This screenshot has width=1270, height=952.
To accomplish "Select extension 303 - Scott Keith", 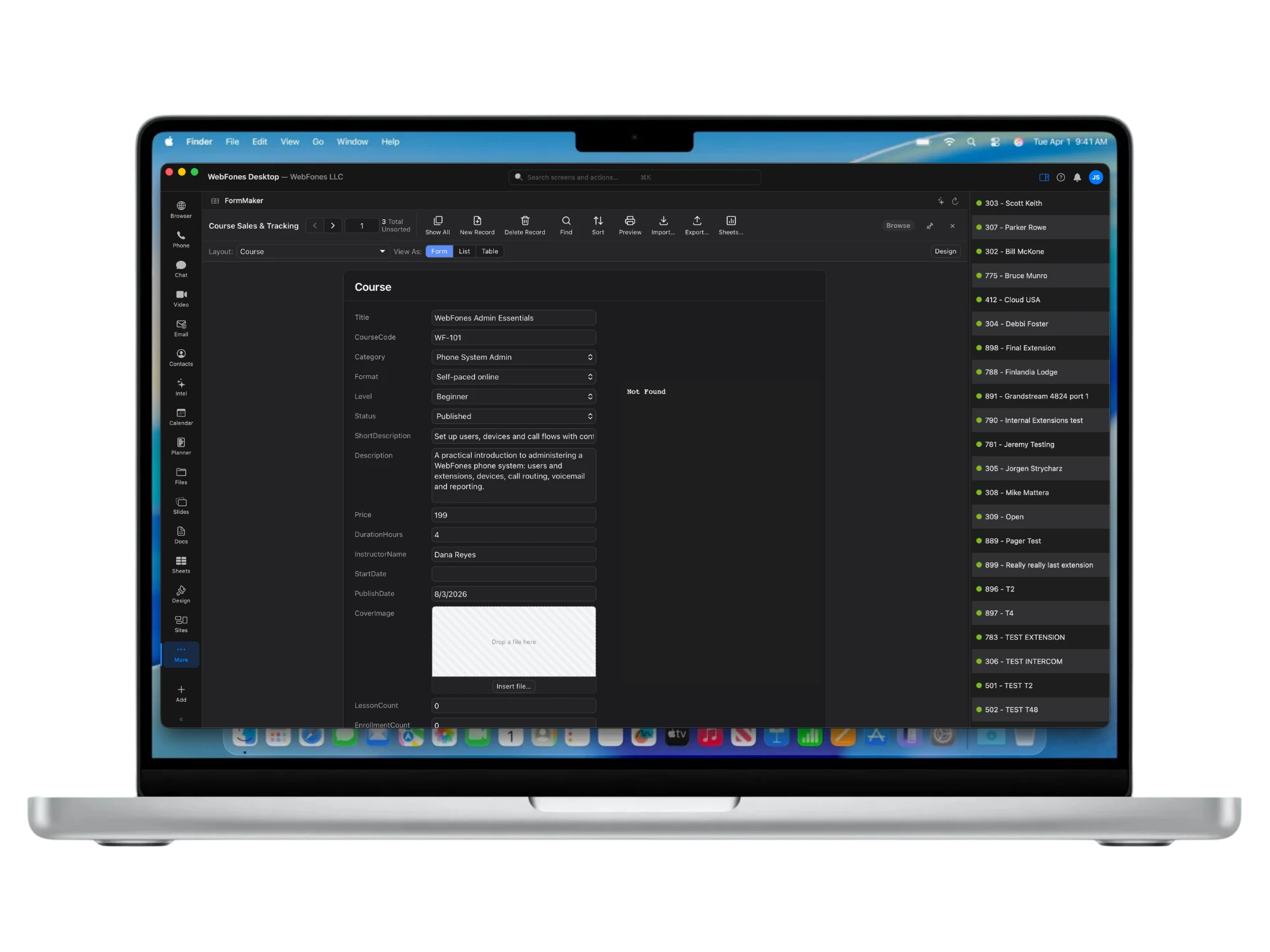I will point(1039,203).
